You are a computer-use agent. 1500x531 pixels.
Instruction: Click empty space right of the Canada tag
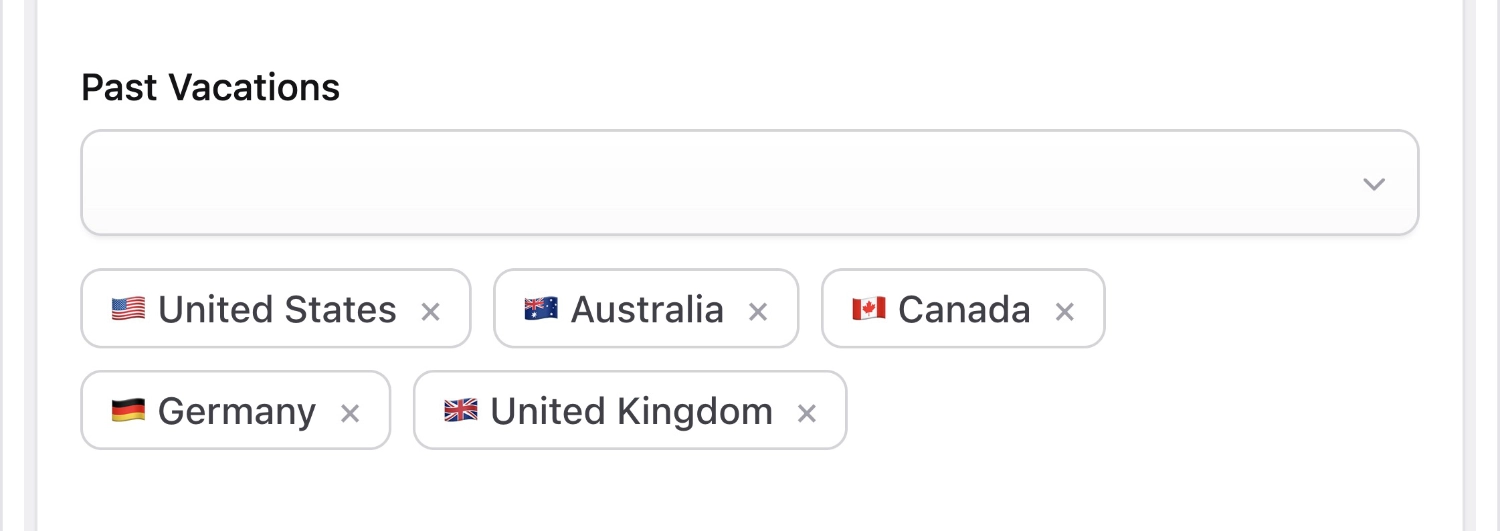pos(1260,310)
